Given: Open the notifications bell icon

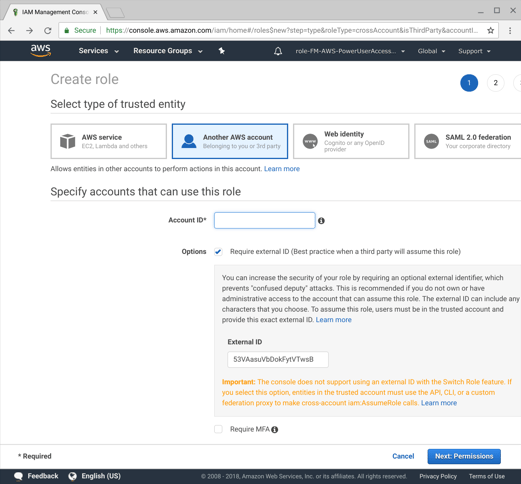Looking at the screenshot, I should pyautogui.click(x=278, y=51).
